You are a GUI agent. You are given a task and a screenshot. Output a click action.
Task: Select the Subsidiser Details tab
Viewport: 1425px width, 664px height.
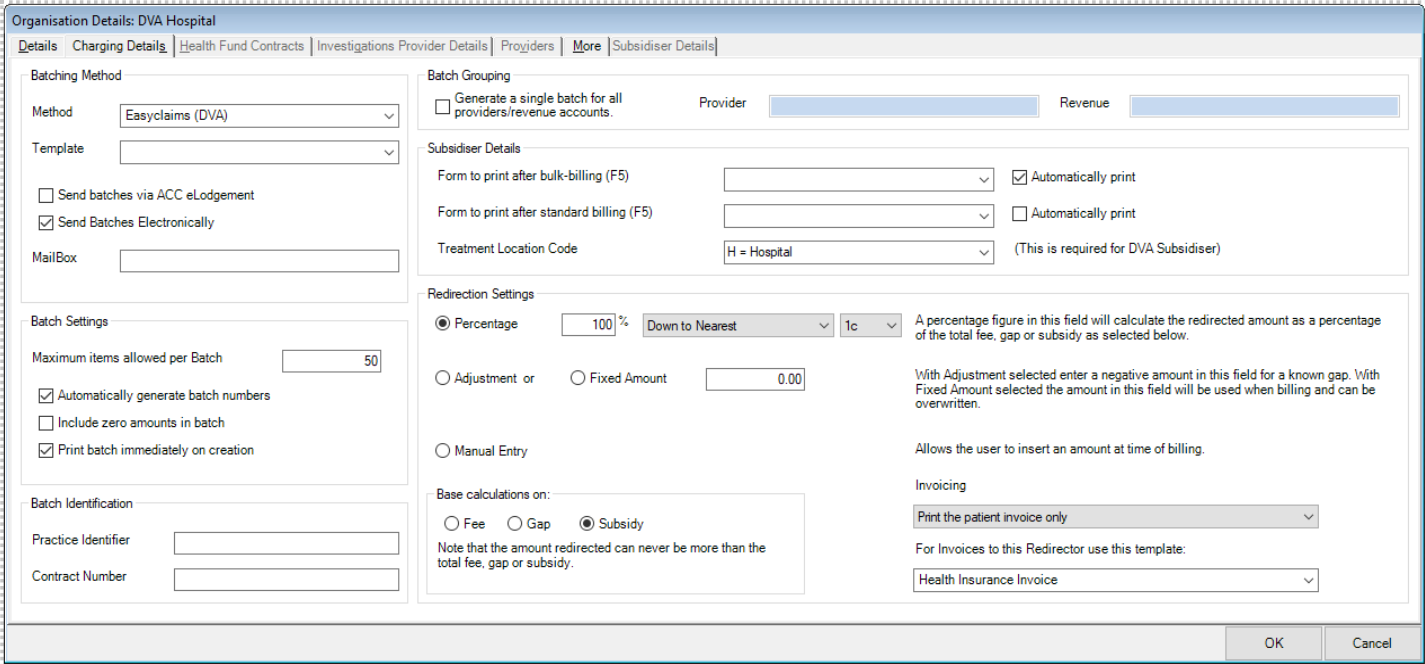tap(663, 46)
